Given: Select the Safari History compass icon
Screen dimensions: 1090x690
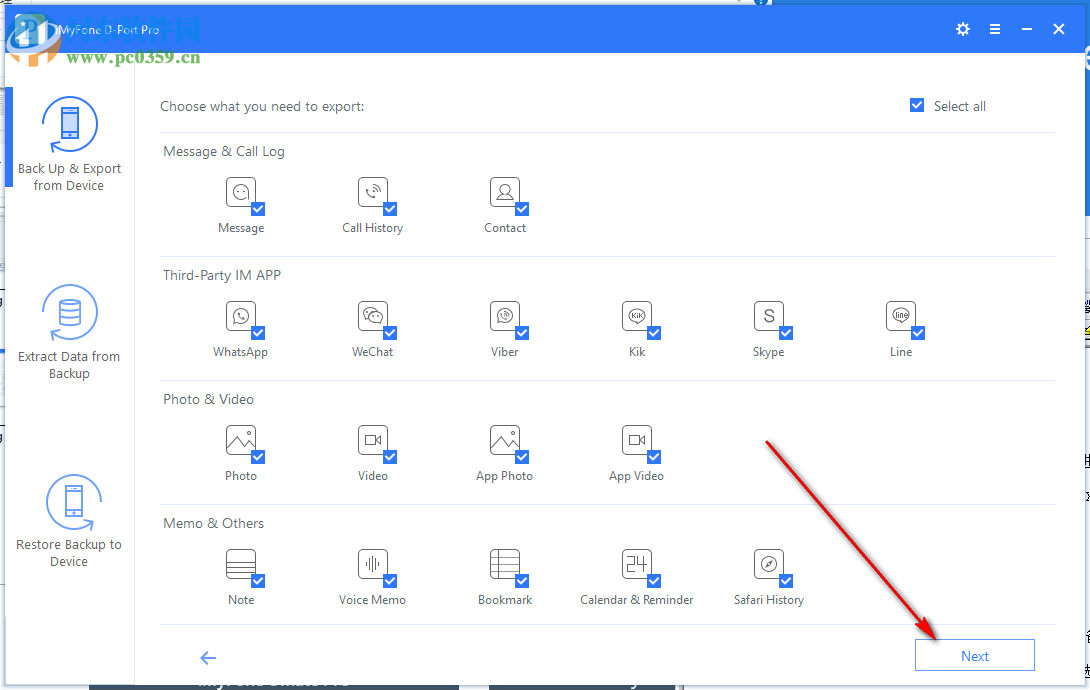Looking at the screenshot, I should click(x=768, y=564).
